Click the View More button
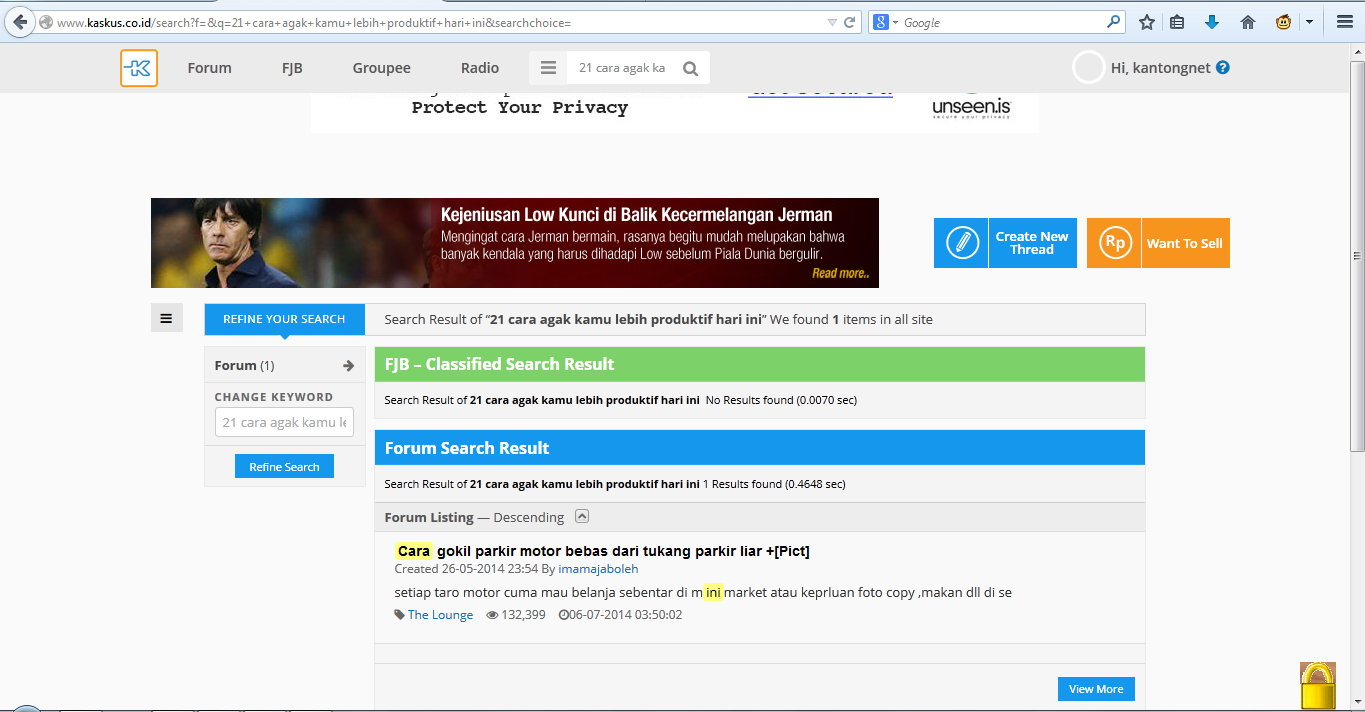1365x712 pixels. [x=1095, y=689]
